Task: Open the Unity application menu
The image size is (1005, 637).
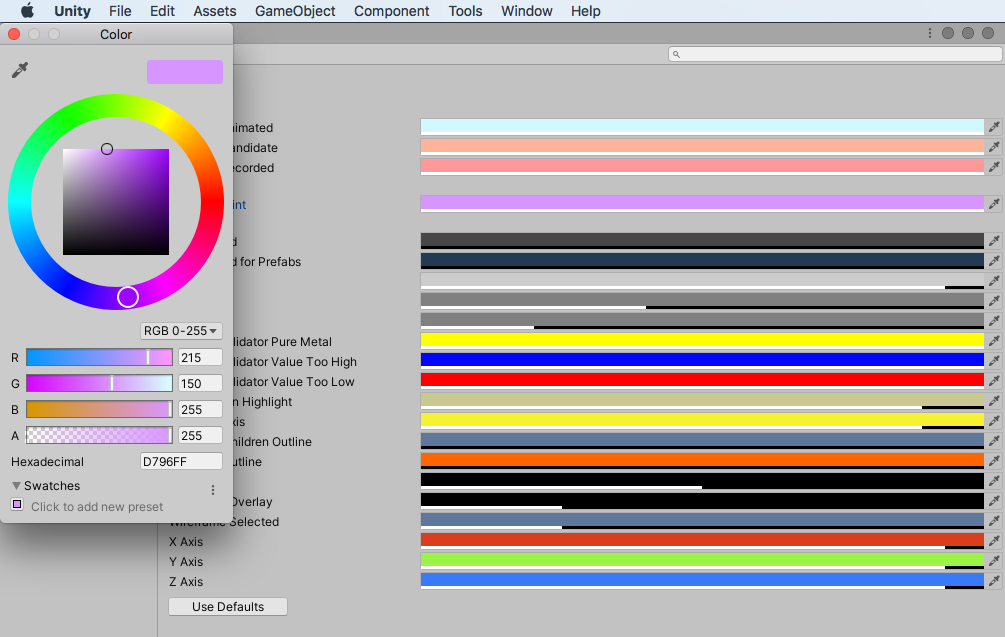Action: (72, 11)
